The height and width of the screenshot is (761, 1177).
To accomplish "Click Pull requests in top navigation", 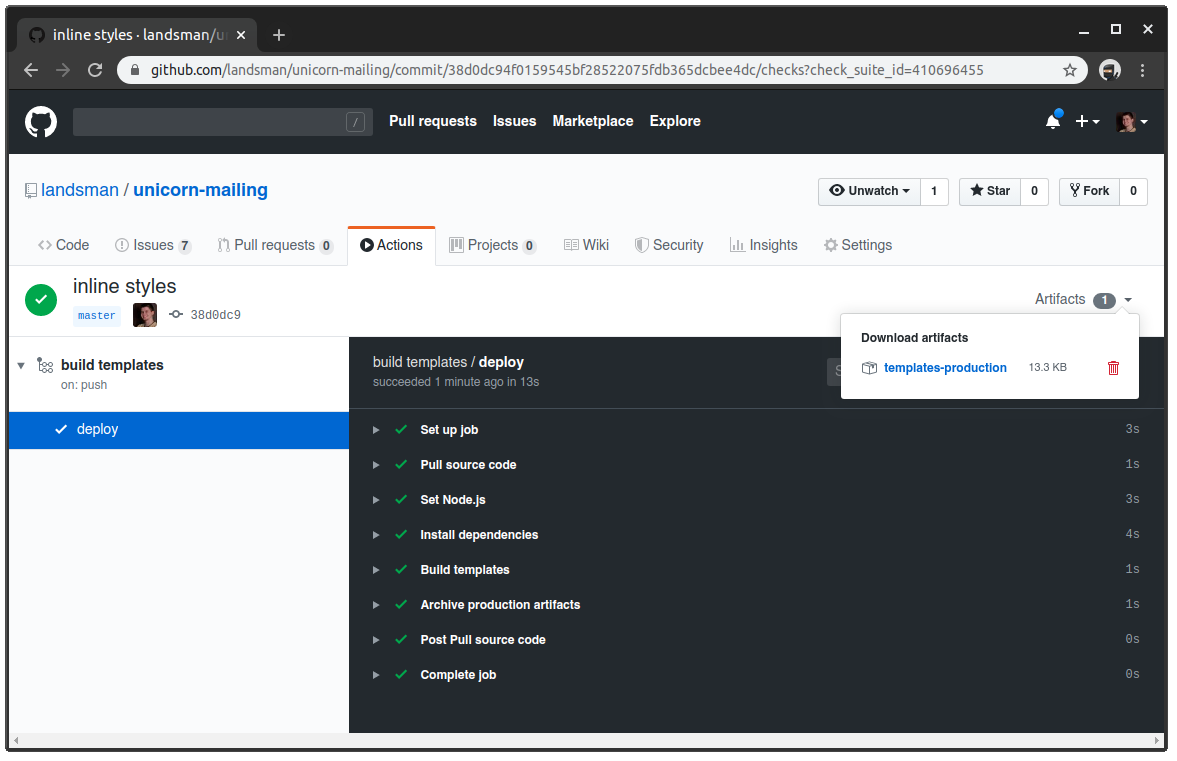I will [432, 122].
